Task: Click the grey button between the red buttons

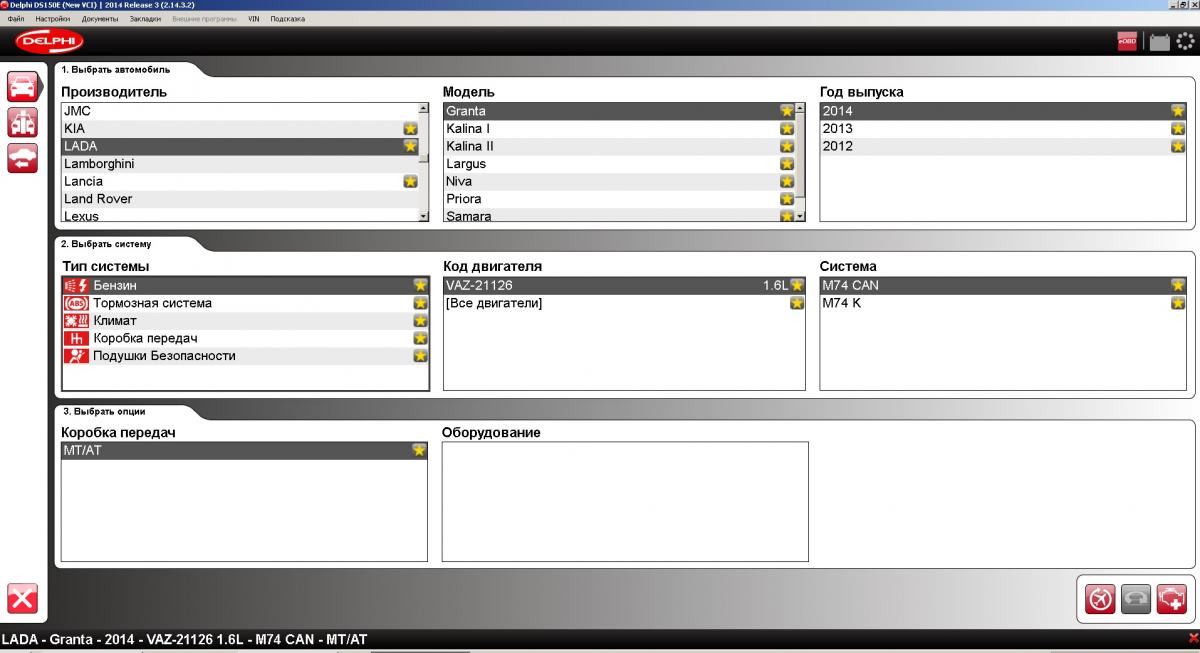Action: (x=1136, y=598)
